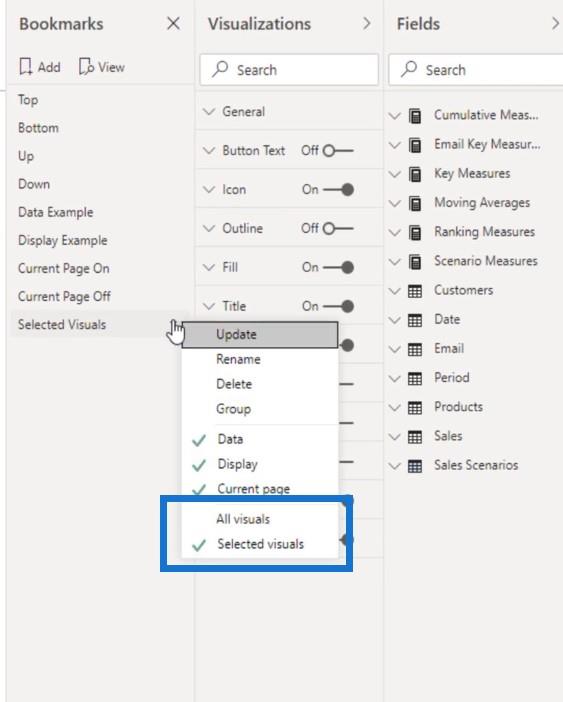Image resolution: width=563 pixels, height=702 pixels.
Task: Expand the Fill section chevron
Action: click(x=209, y=268)
